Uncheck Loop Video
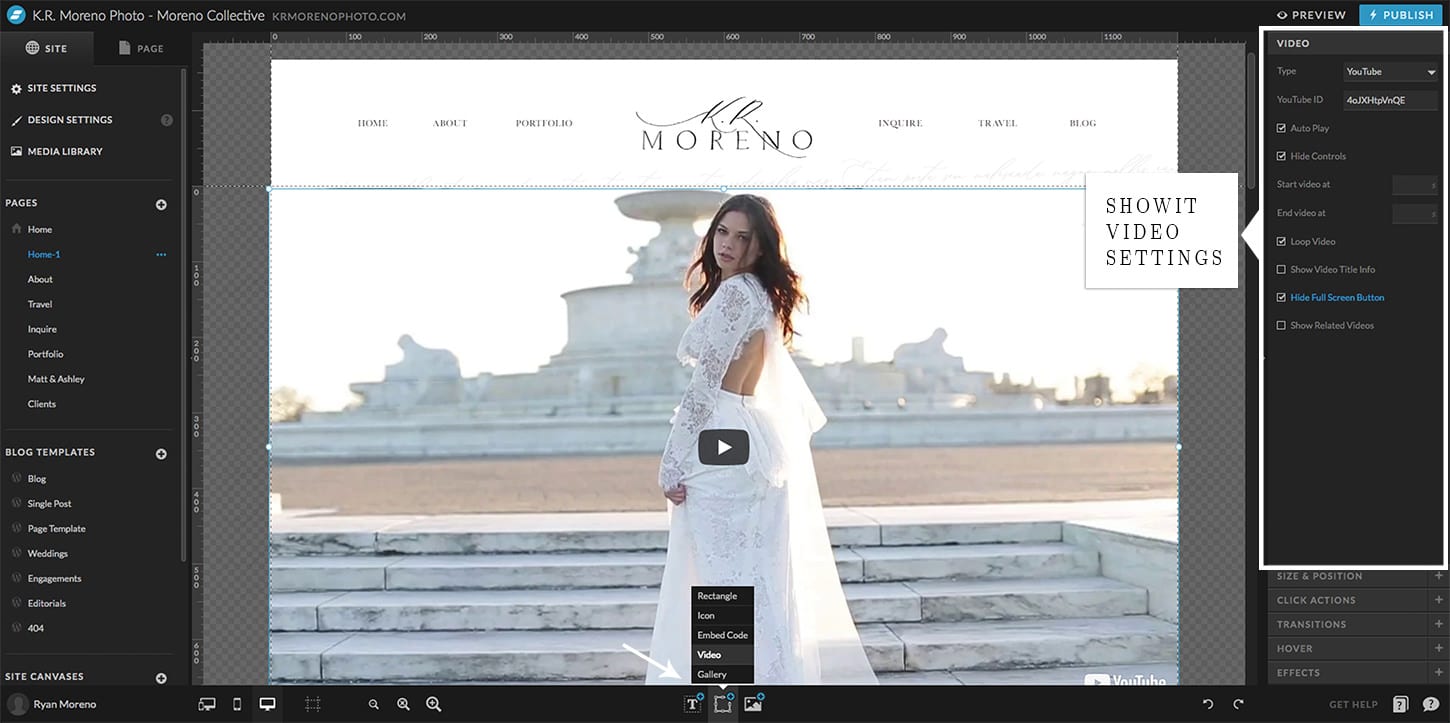 (1281, 241)
